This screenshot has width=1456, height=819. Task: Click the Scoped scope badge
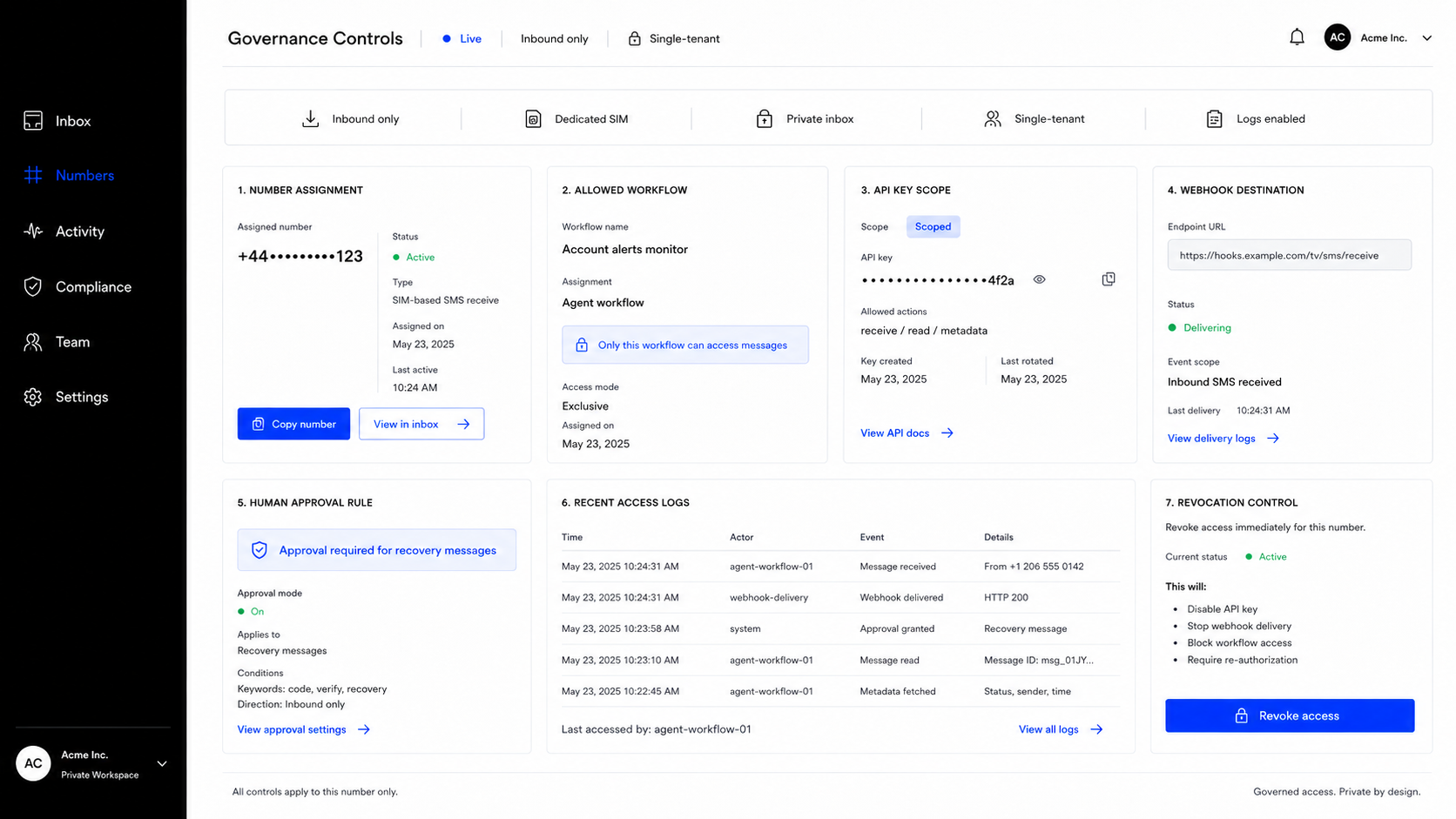933,226
